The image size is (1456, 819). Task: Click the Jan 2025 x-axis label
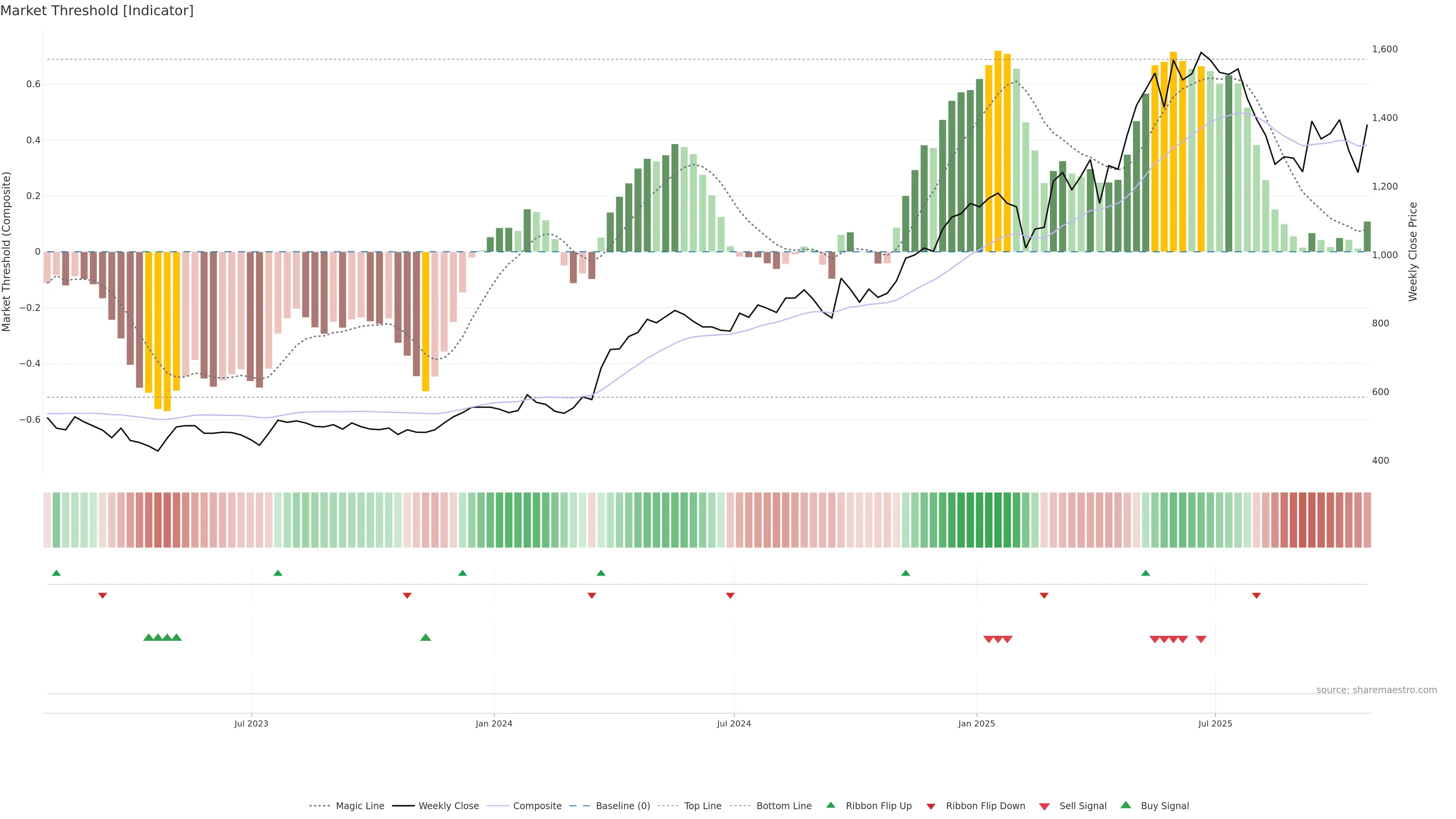(x=976, y=723)
